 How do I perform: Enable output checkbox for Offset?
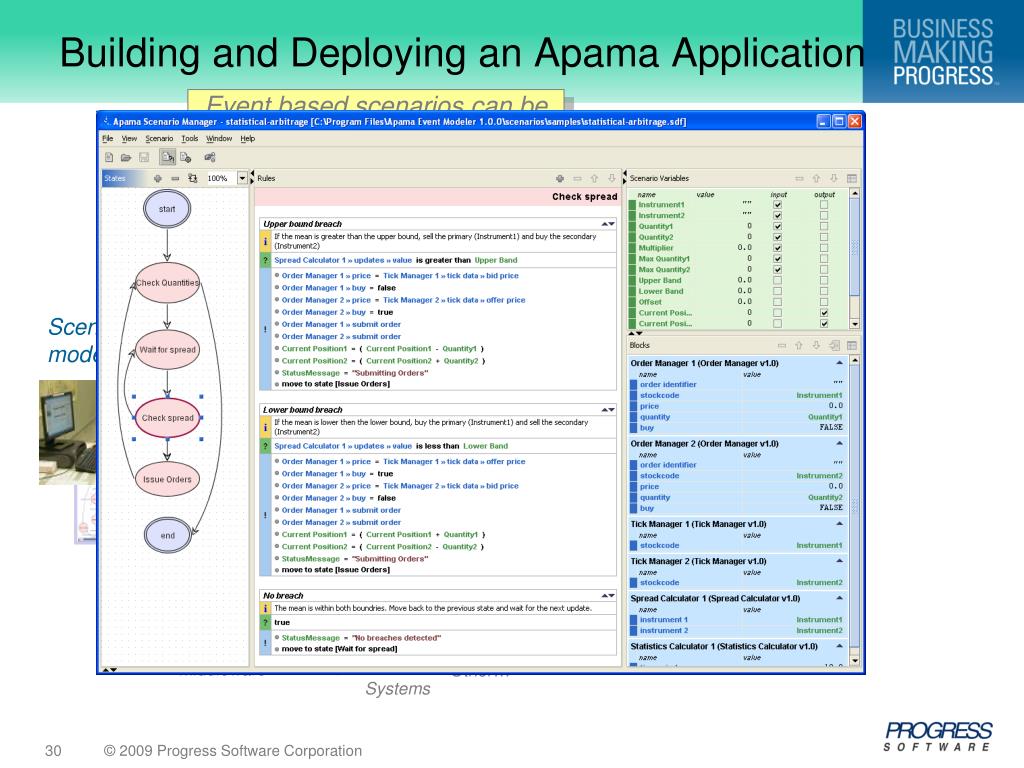pyautogui.click(x=824, y=302)
